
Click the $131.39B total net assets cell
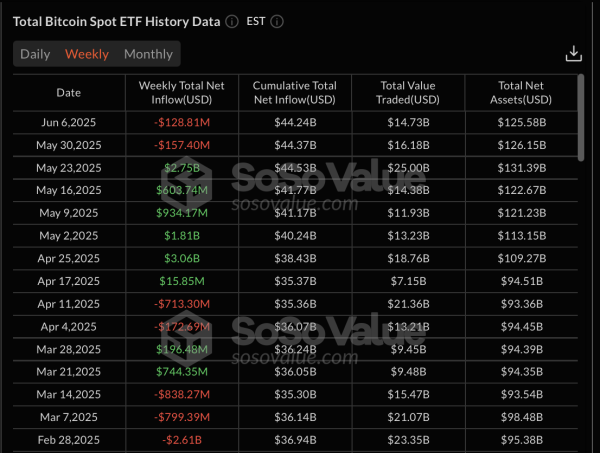coord(523,167)
